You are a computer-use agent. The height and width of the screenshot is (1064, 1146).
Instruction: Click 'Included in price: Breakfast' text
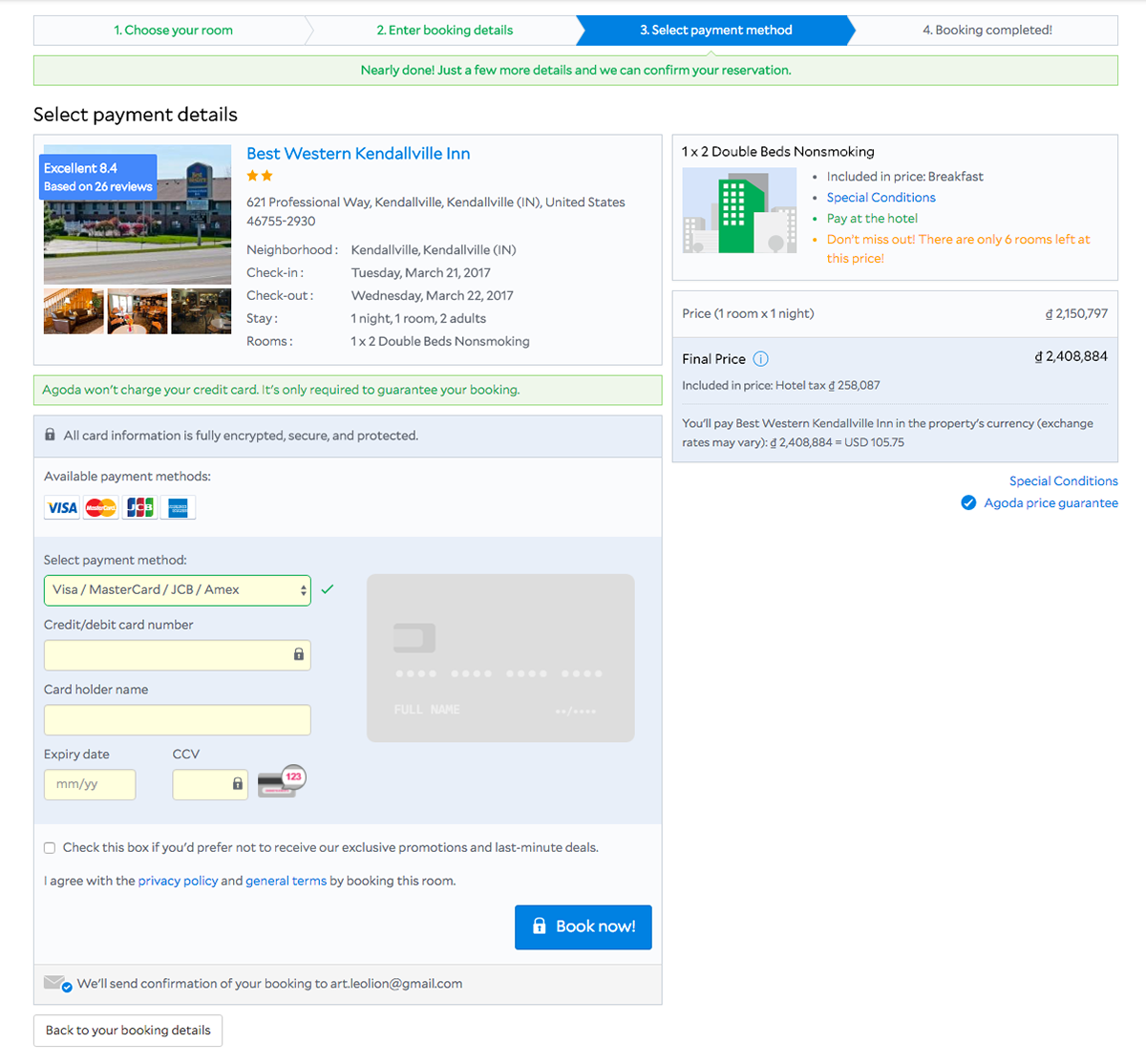tap(904, 177)
